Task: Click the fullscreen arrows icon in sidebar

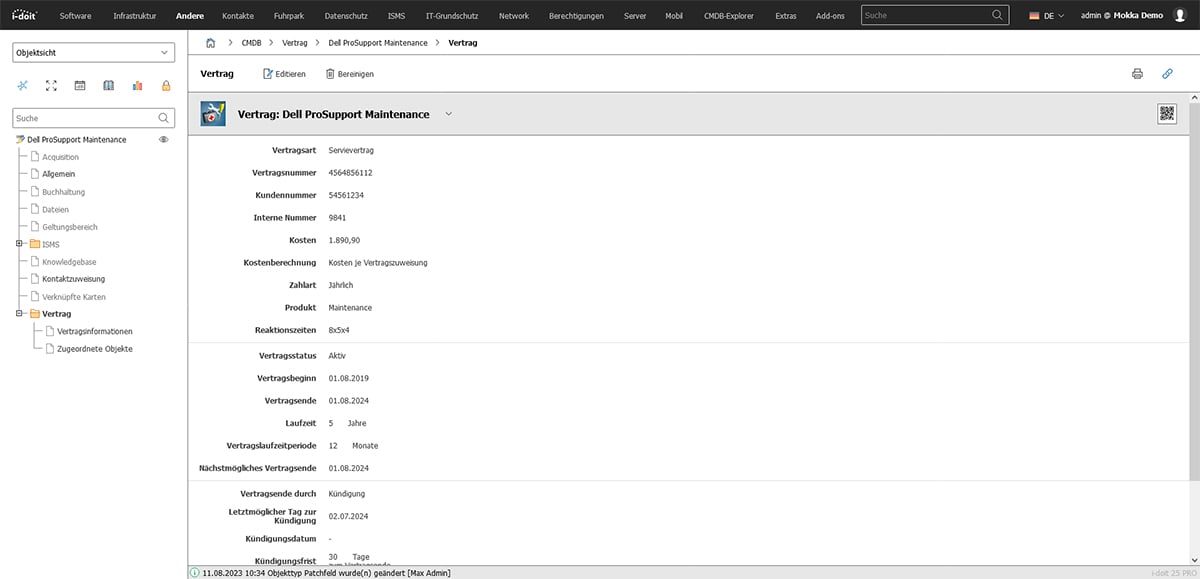Action: [x=52, y=86]
